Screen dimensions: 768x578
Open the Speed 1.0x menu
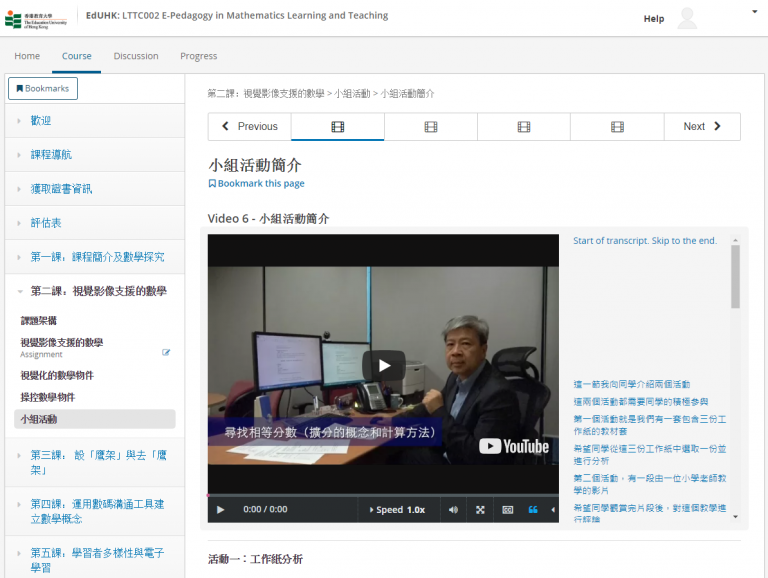398,509
